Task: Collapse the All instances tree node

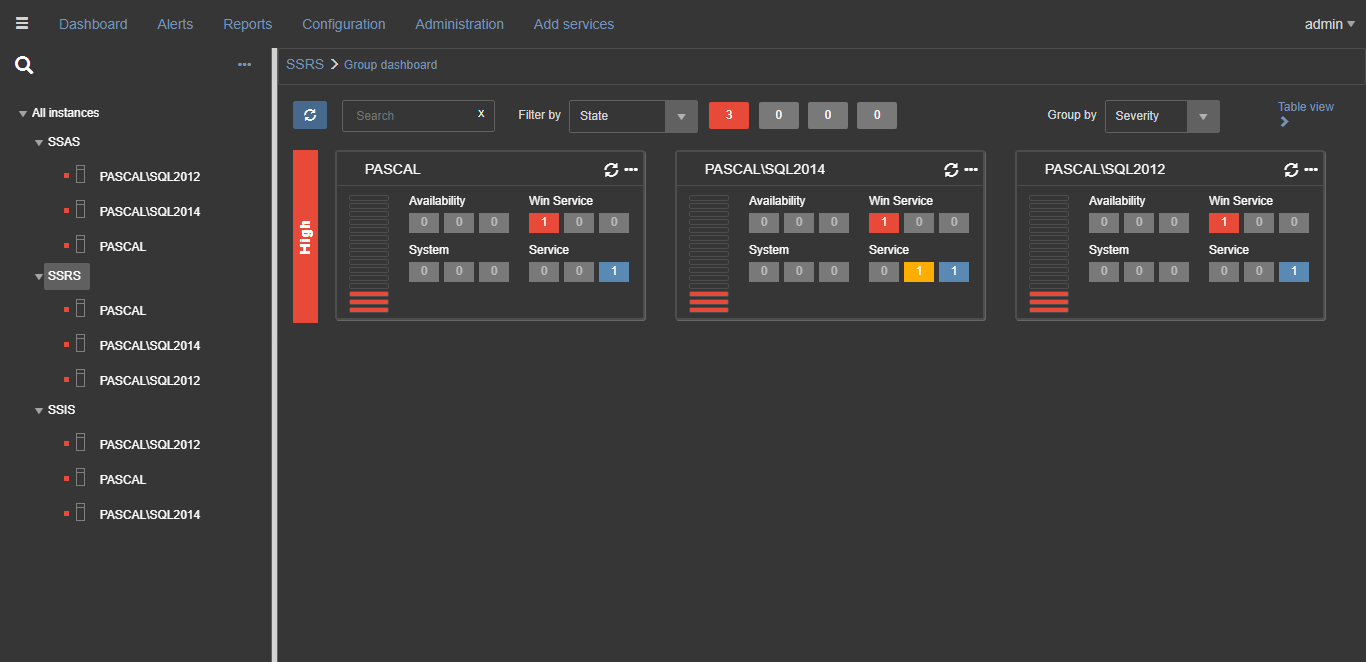Action: click(x=23, y=114)
